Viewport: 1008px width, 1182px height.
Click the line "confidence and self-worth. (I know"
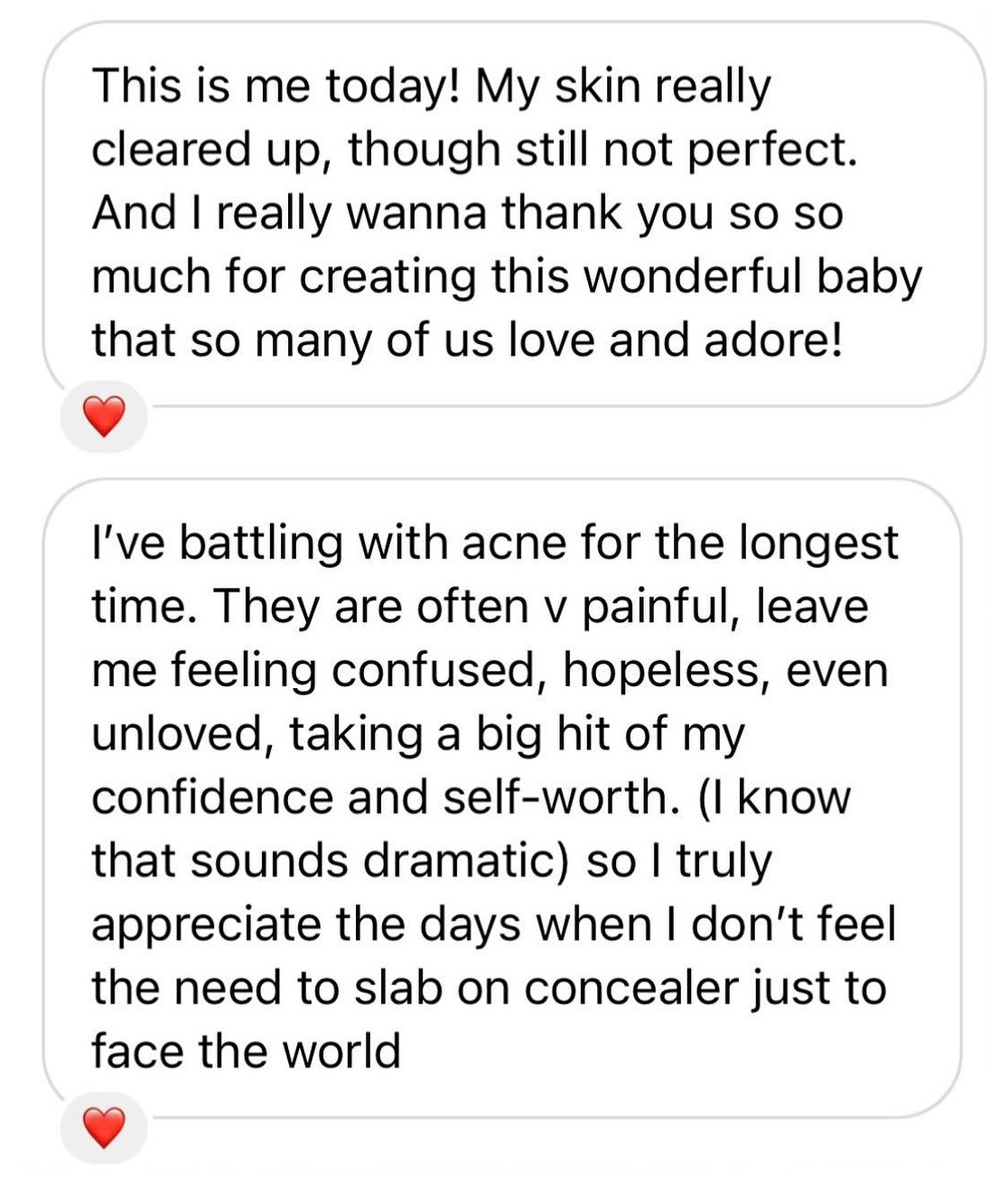click(x=471, y=797)
